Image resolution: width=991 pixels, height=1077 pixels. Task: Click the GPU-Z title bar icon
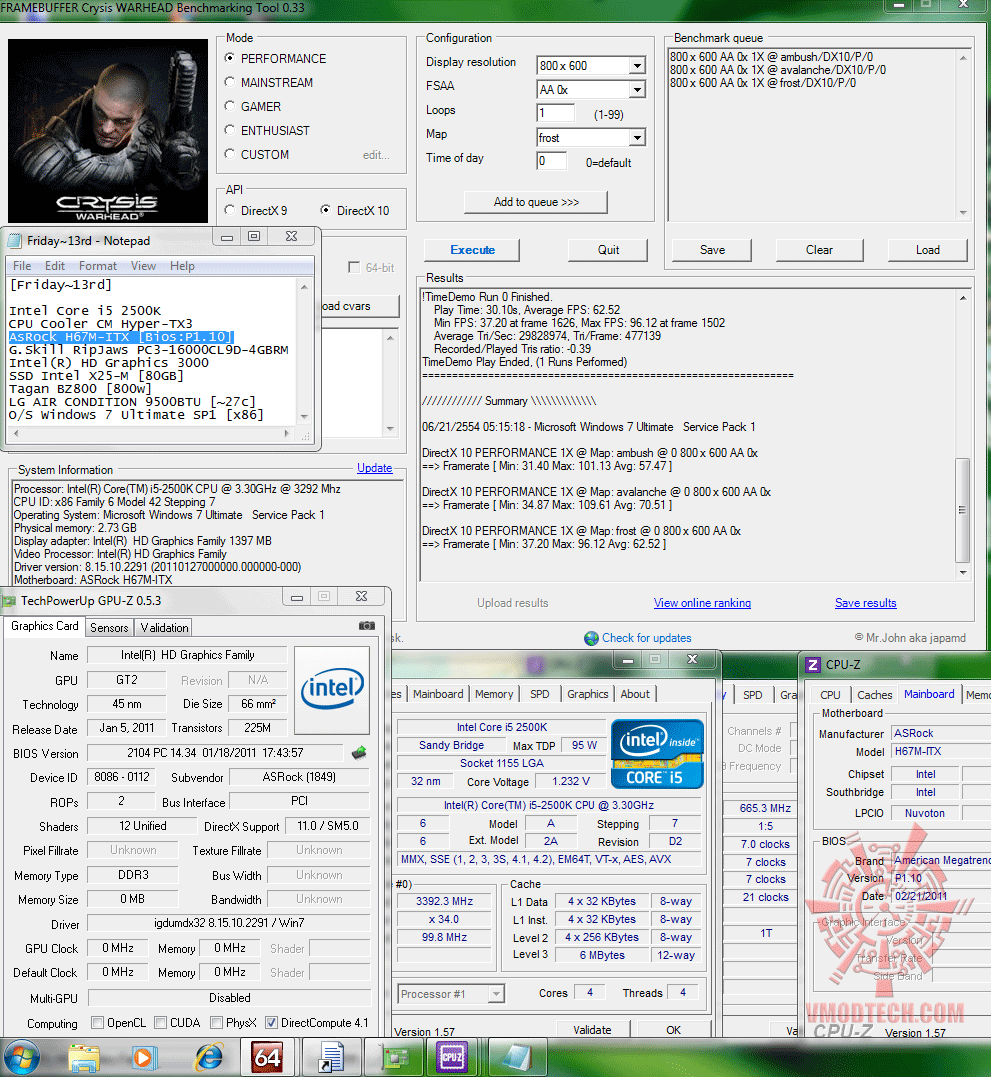coord(9,601)
